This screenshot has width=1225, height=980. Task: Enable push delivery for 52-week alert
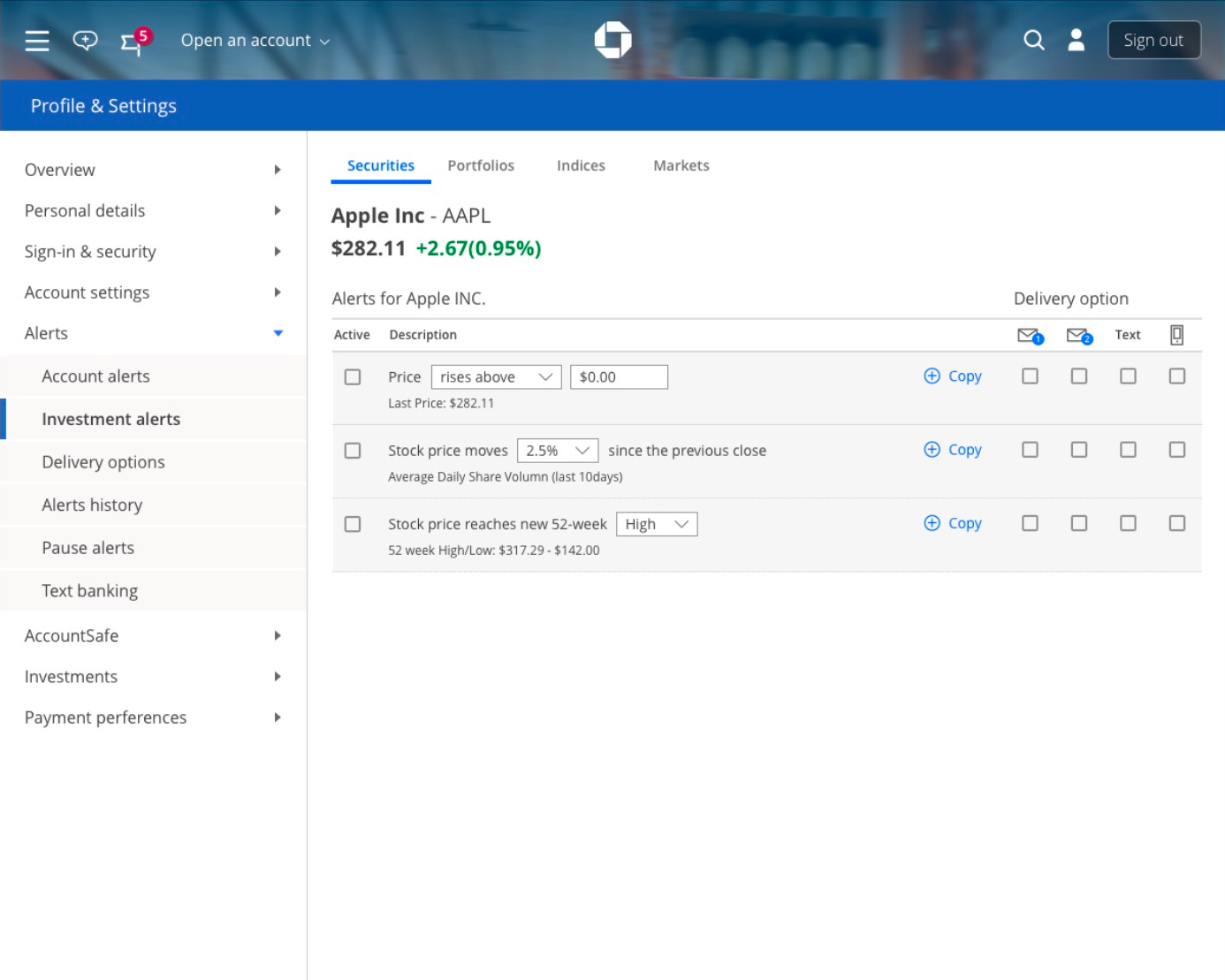tap(1176, 523)
